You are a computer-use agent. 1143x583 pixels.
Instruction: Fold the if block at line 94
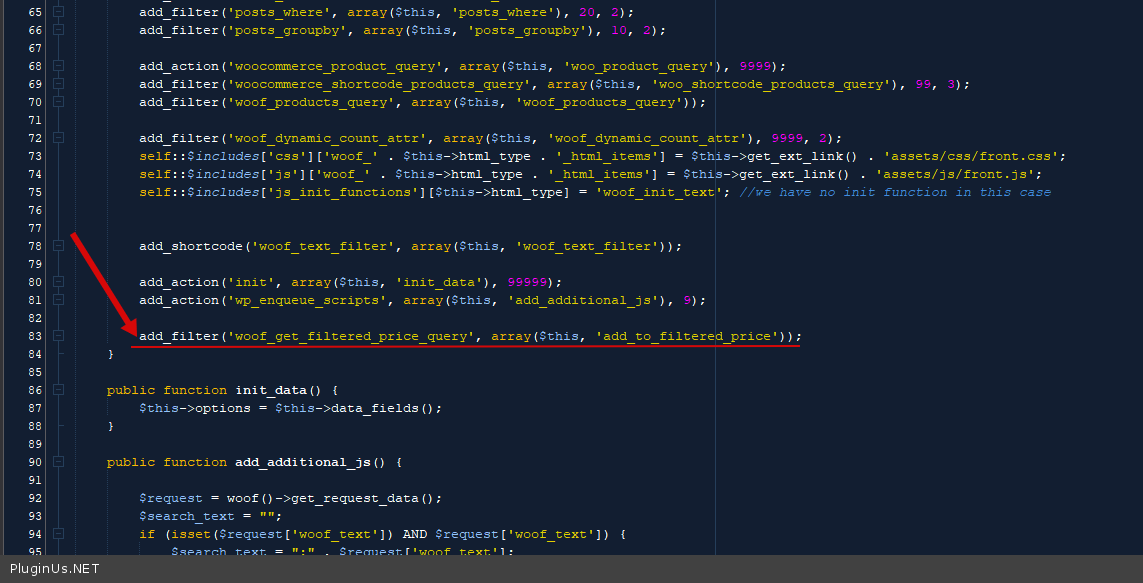(58, 534)
